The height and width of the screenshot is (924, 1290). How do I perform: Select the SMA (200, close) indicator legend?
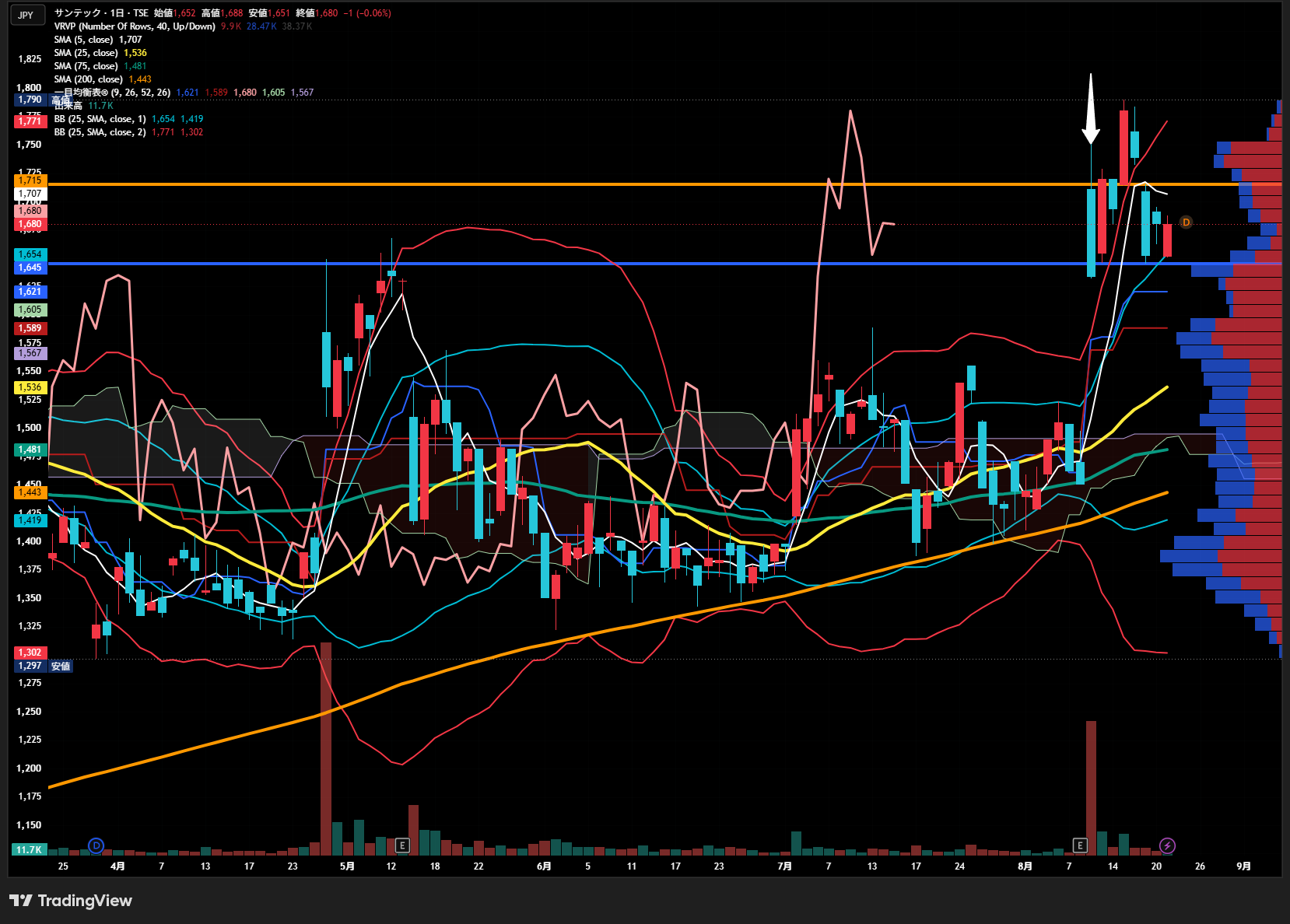click(89, 79)
